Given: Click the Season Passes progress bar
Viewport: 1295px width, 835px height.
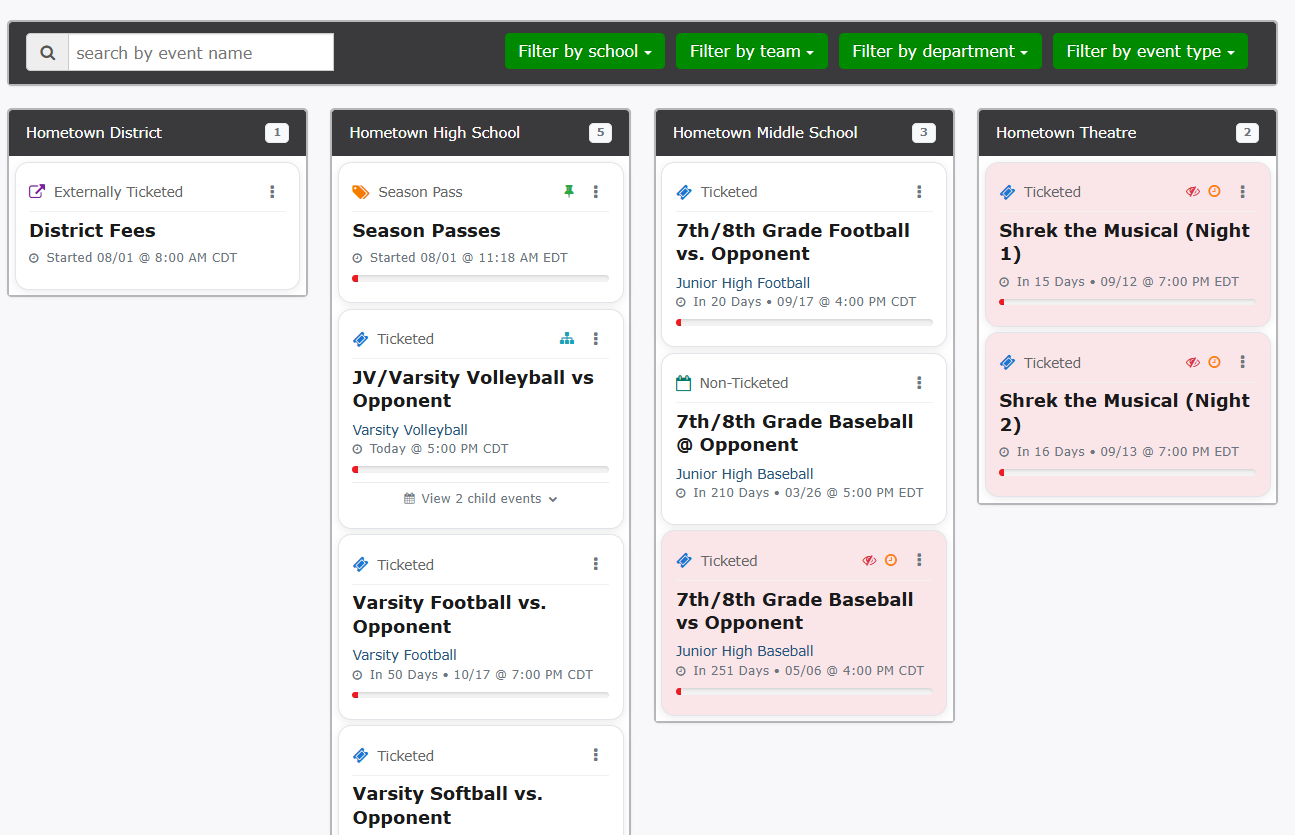Looking at the screenshot, I should pyautogui.click(x=481, y=279).
